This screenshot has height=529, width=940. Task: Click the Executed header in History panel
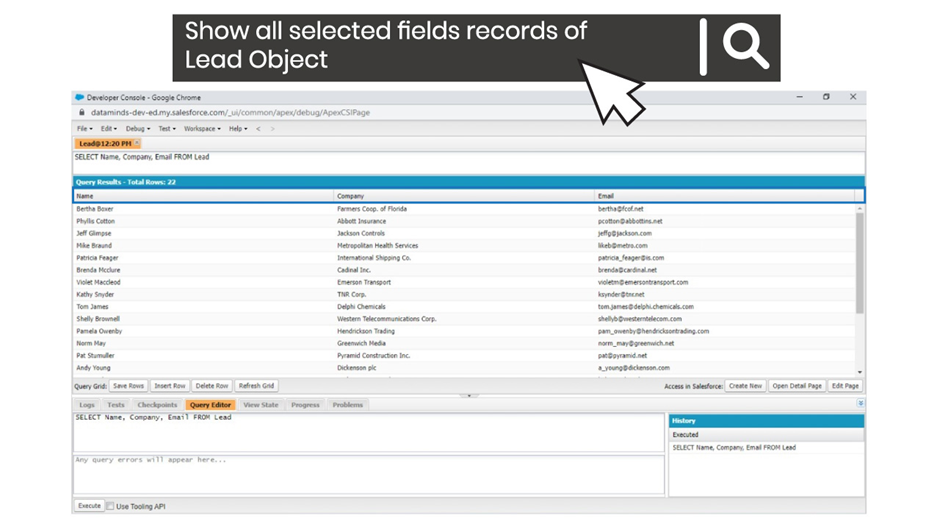pyautogui.click(x=766, y=434)
